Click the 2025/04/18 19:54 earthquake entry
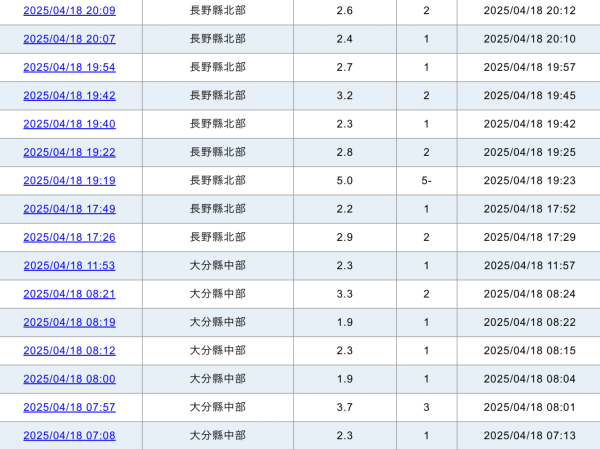 [x=69, y=67]
